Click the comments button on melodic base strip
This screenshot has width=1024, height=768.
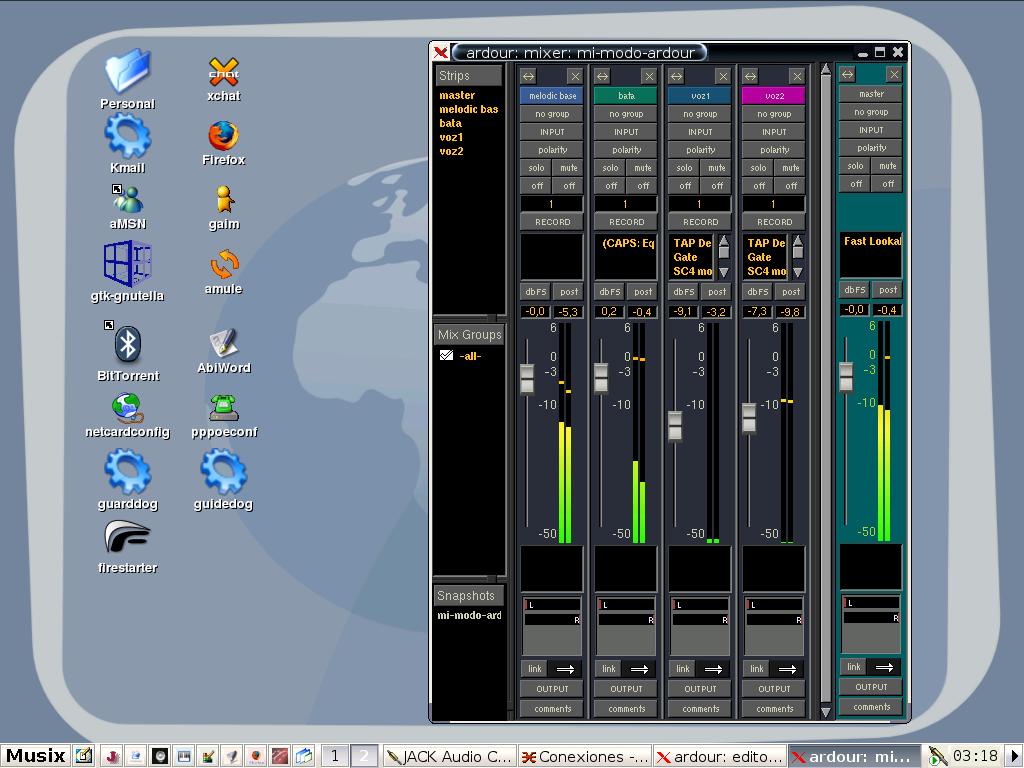pos(552,709)
